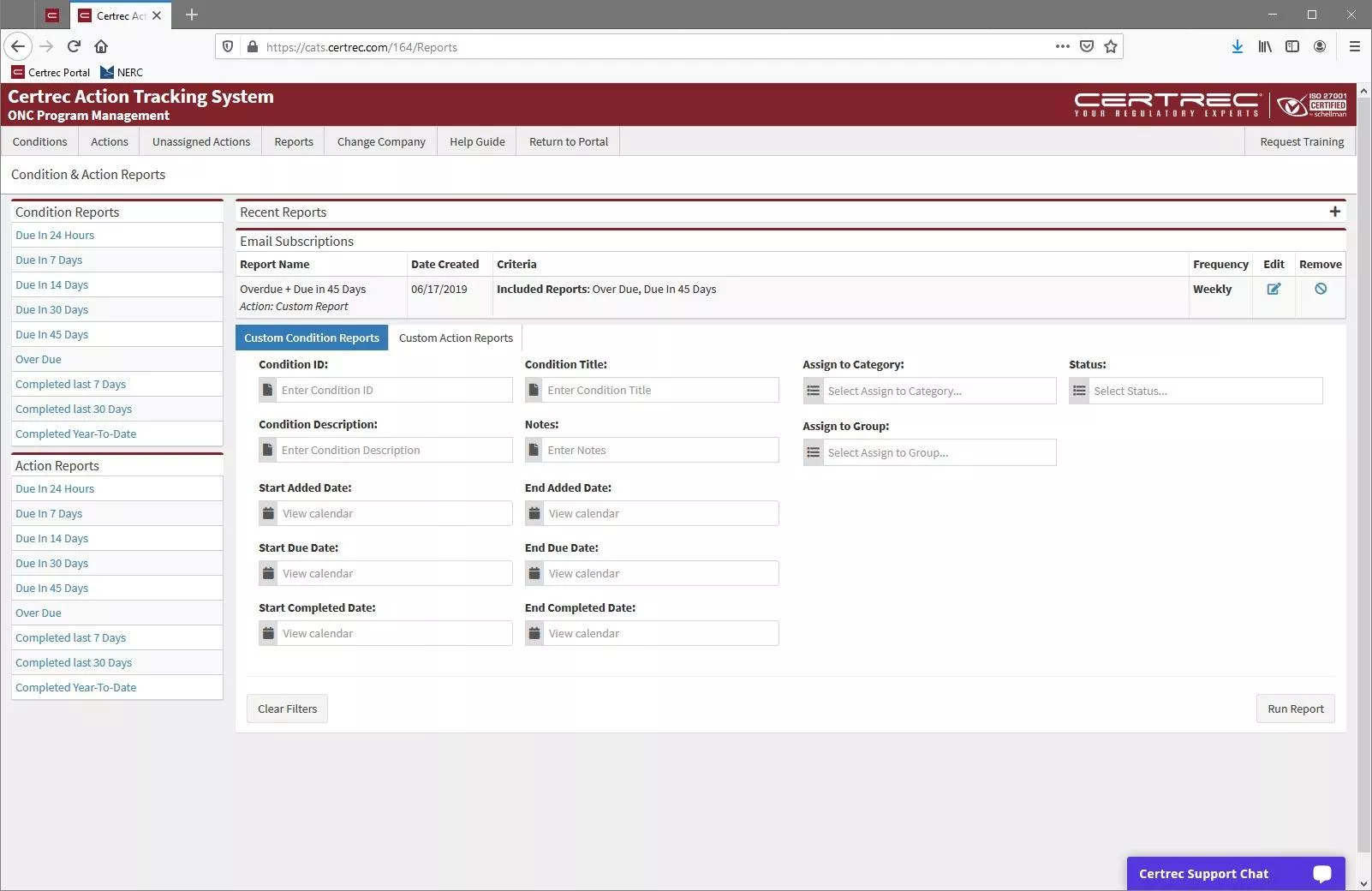
Task: Open Assign to Category dropdown
Action: [929, 391]
